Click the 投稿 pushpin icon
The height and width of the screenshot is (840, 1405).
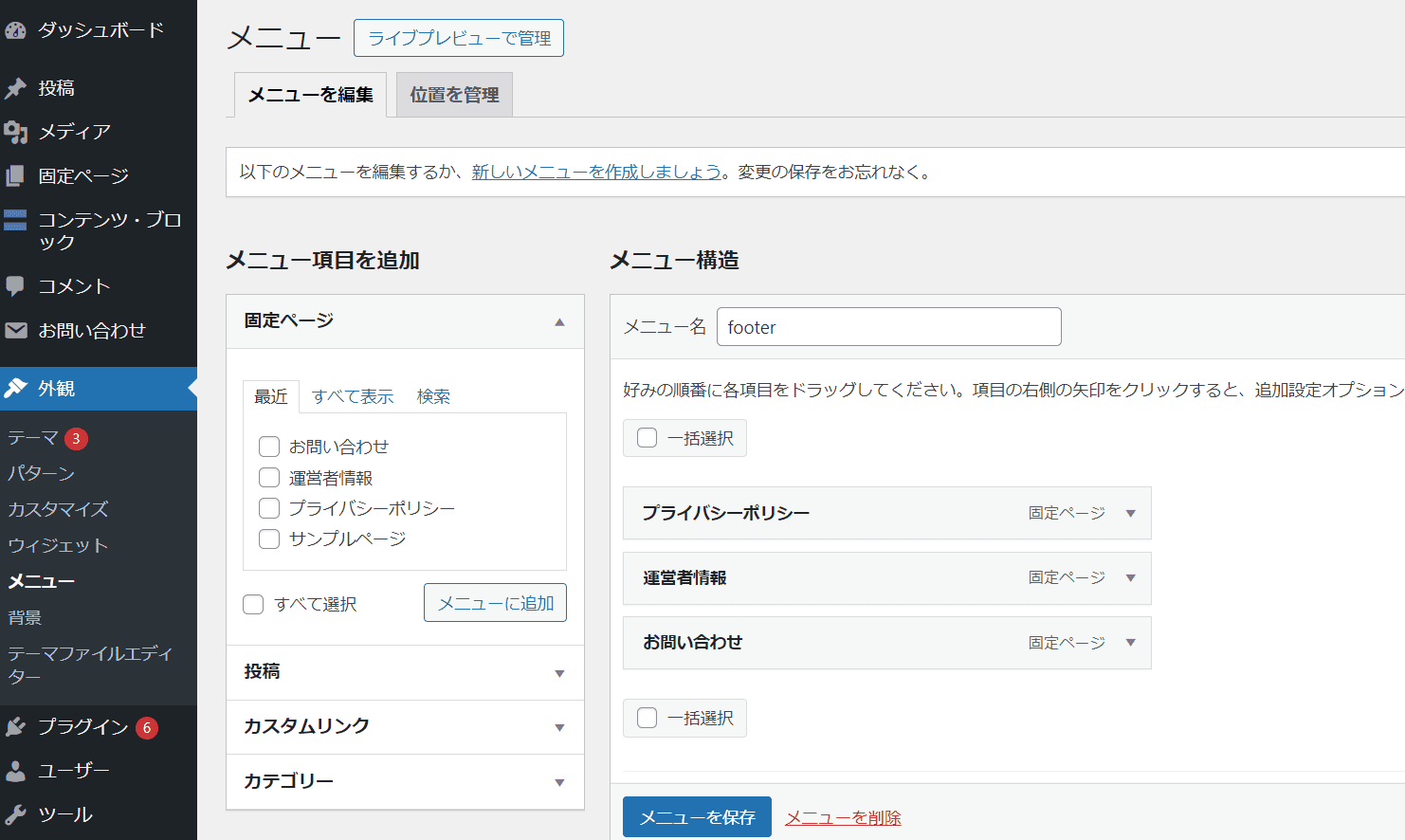click(15, 88)
